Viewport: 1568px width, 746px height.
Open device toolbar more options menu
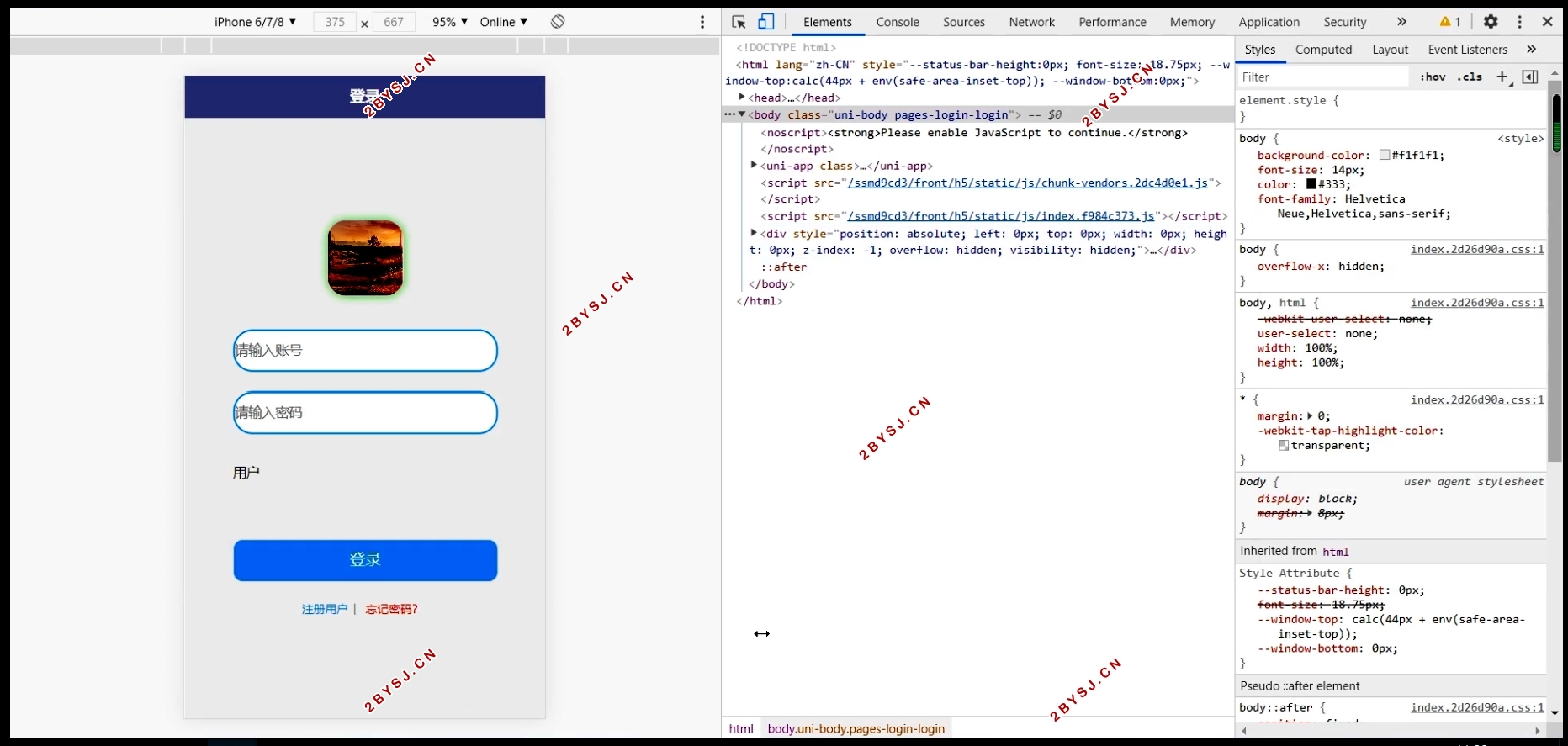702,22
